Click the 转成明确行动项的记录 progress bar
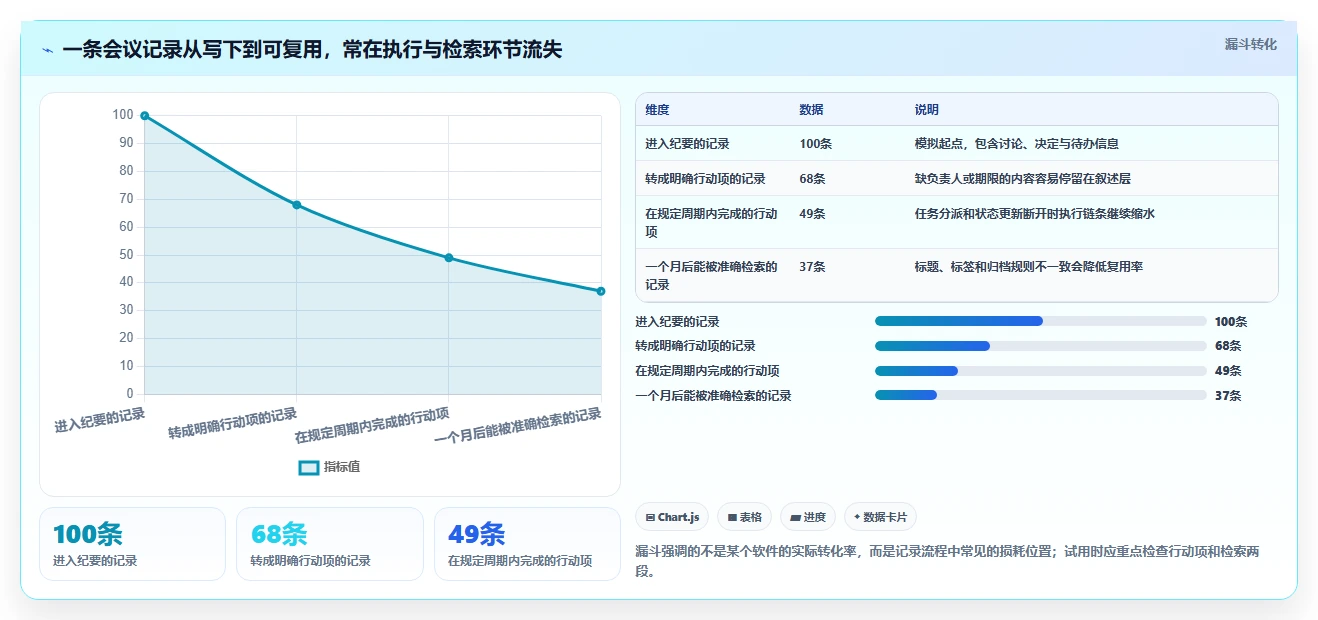1318x620 pixels. tap(1040, 346)
